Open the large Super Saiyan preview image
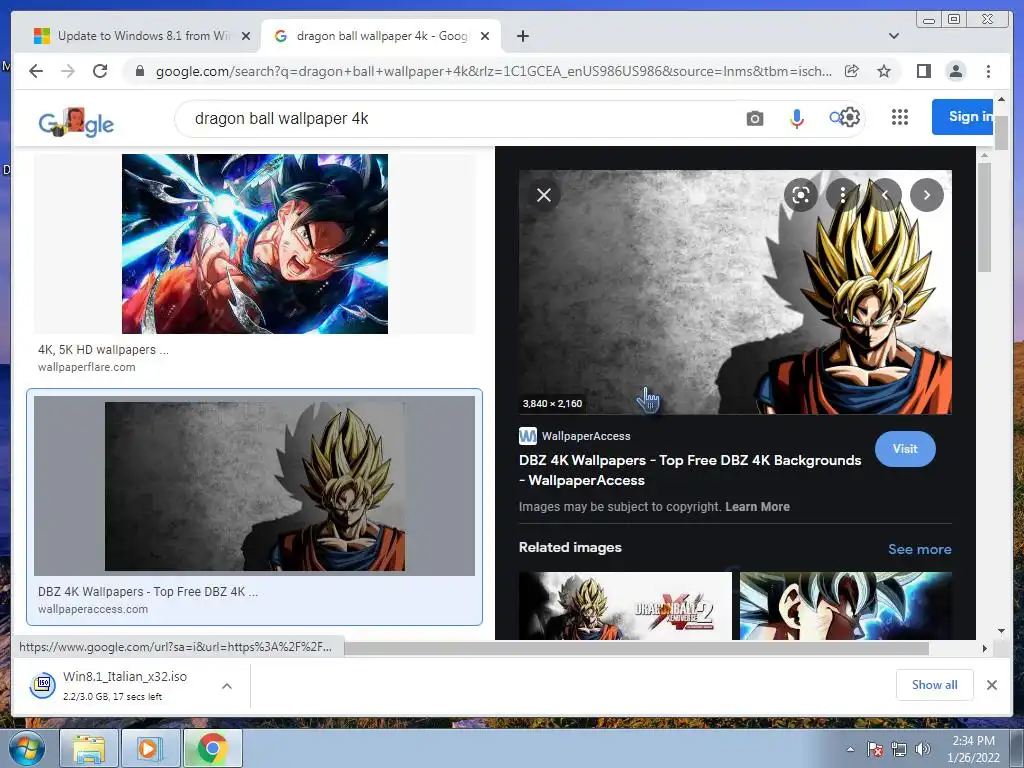This screenshot has height=768, width=1024. 735,292
